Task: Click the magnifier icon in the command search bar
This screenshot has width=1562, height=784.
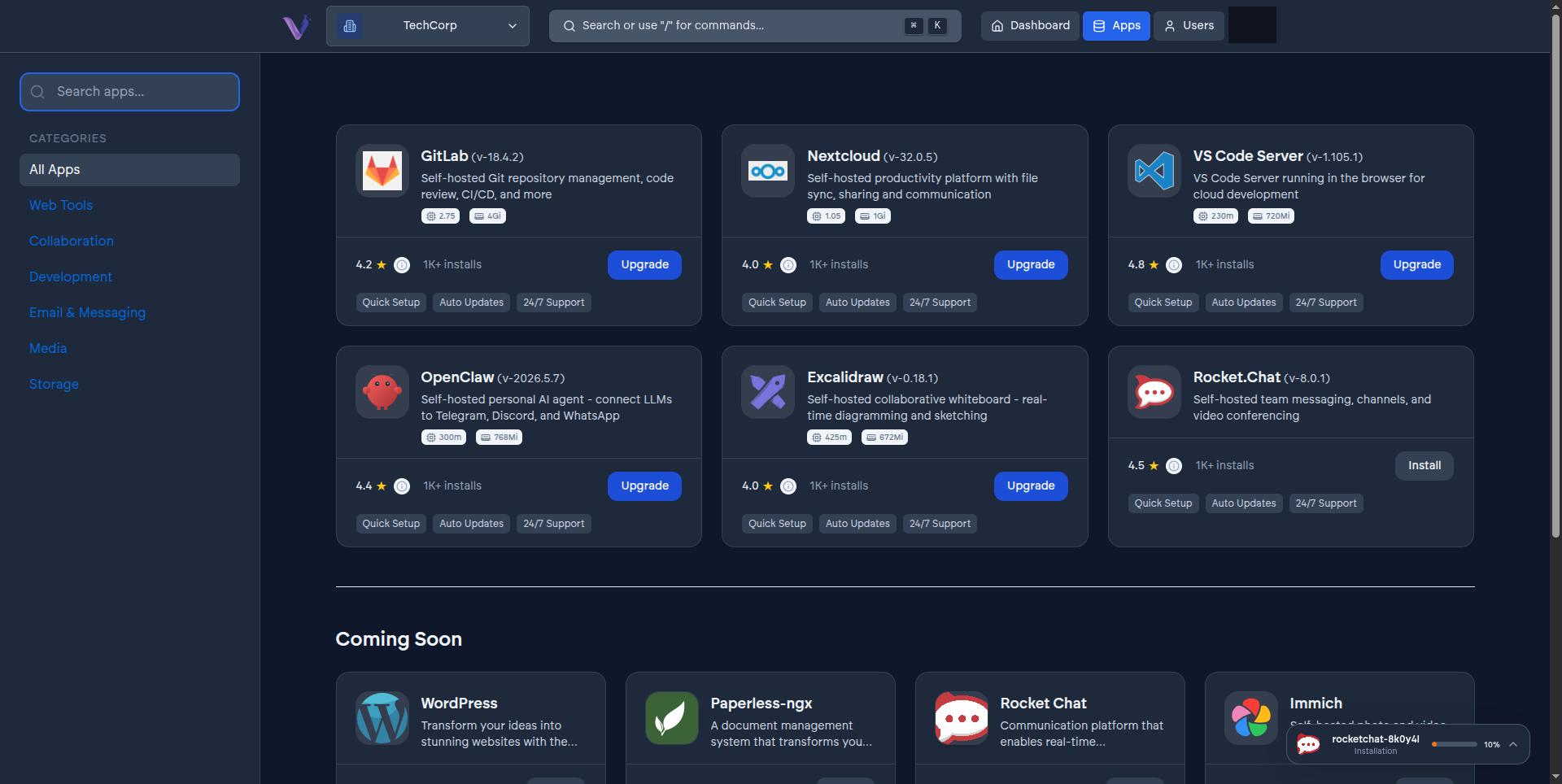Action: point(569,26)
